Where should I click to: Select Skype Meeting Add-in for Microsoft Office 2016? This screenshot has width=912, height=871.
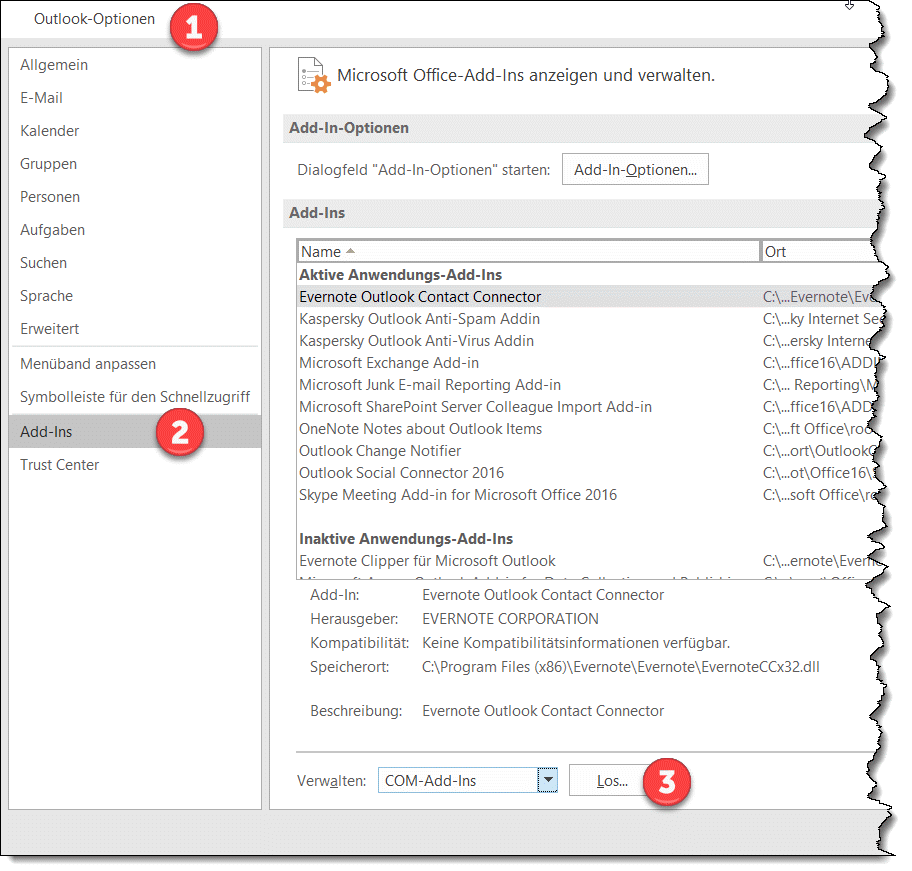coord(587,495)
